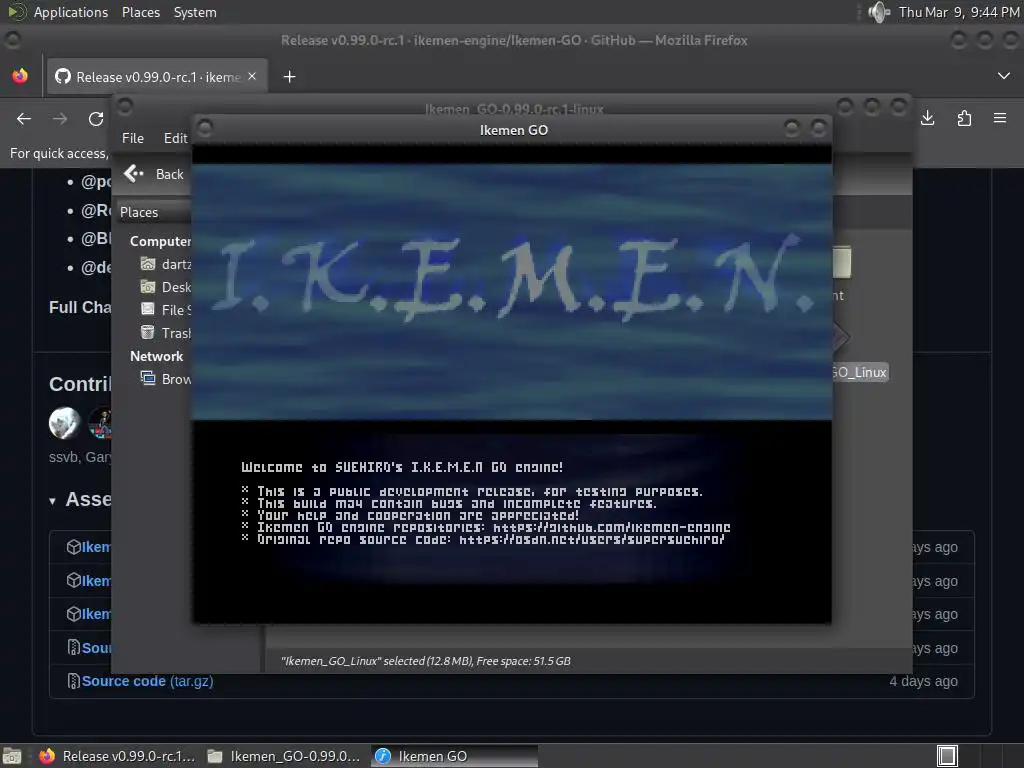This screenshot has width=1024, height=768.
Task: Click the show desktop icon in bottom panel
Action: [12, 756]
